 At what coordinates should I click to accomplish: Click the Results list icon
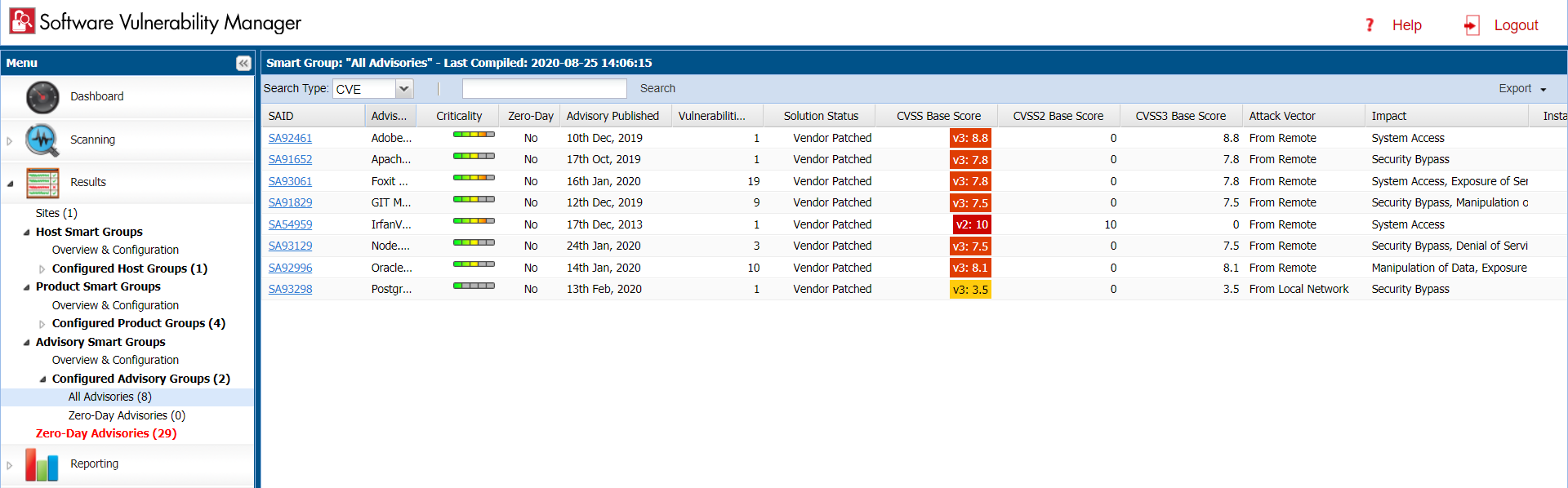coord(42,183)
